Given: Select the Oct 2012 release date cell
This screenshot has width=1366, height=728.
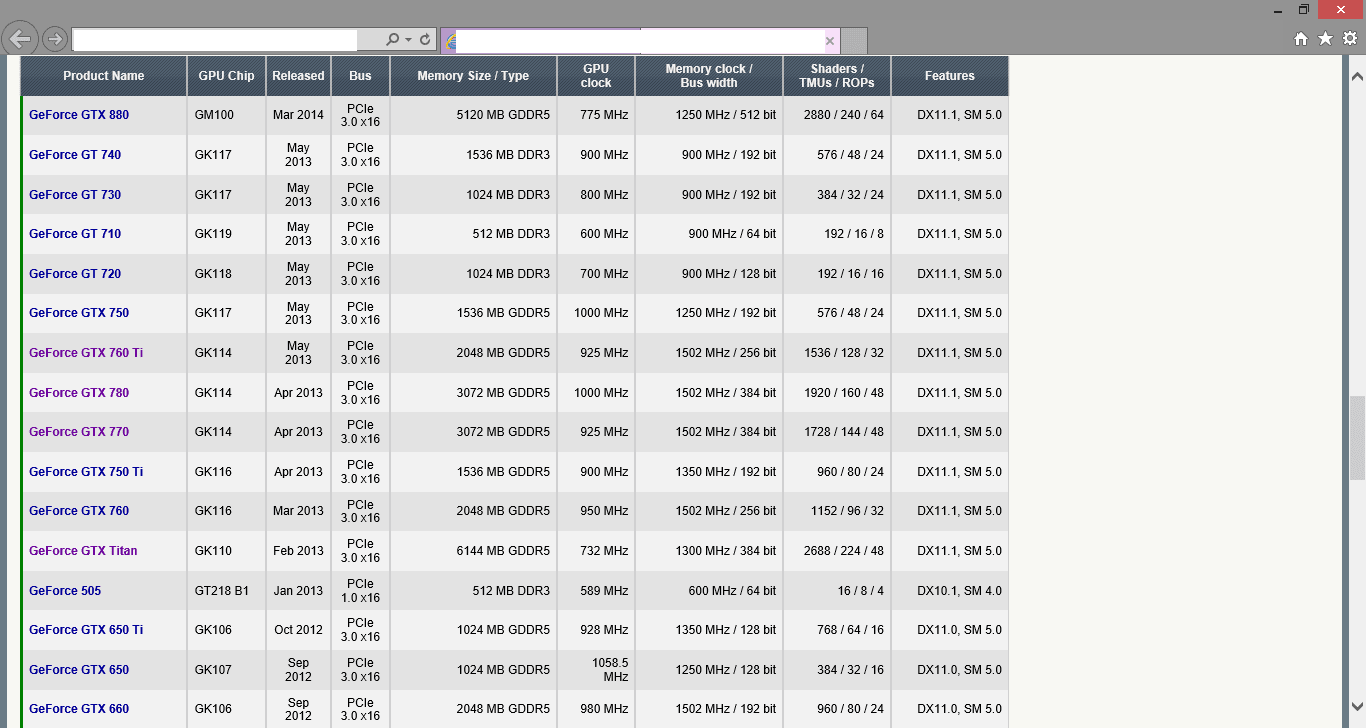Looking at the screenshot, I should [x=298, y=630].
